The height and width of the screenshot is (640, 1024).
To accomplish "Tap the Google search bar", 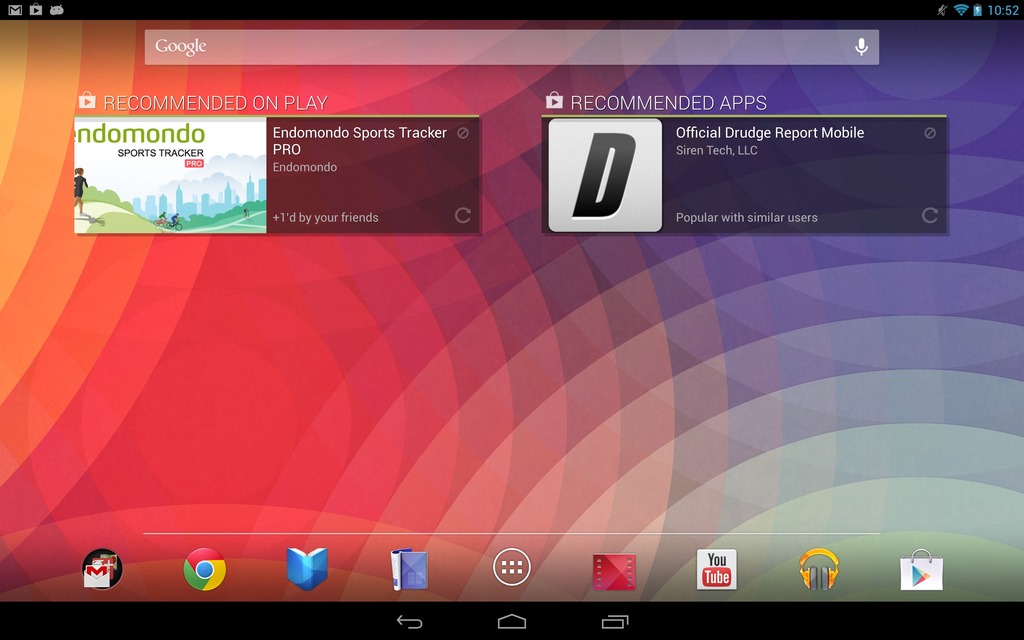I will 511,47.
